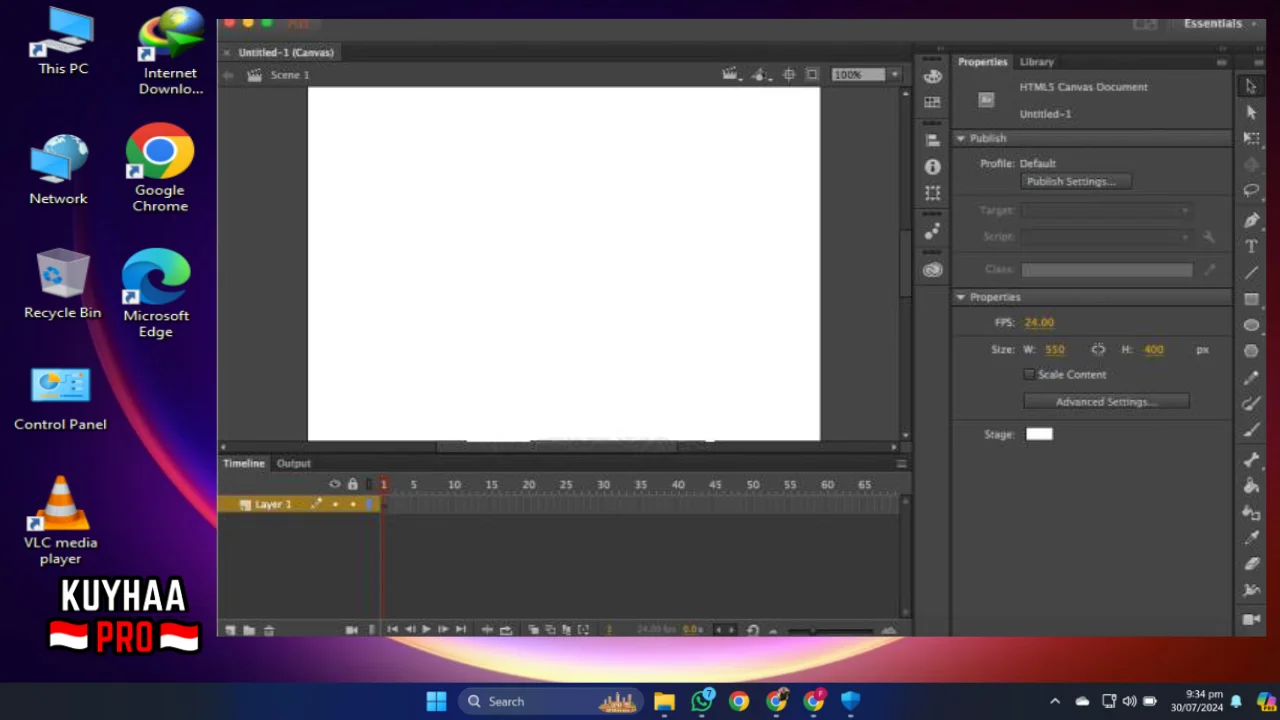The width and height of the screenshot is (1280, 720).
Task: Click the FPS value 24.00
Action: [1039, 323]
